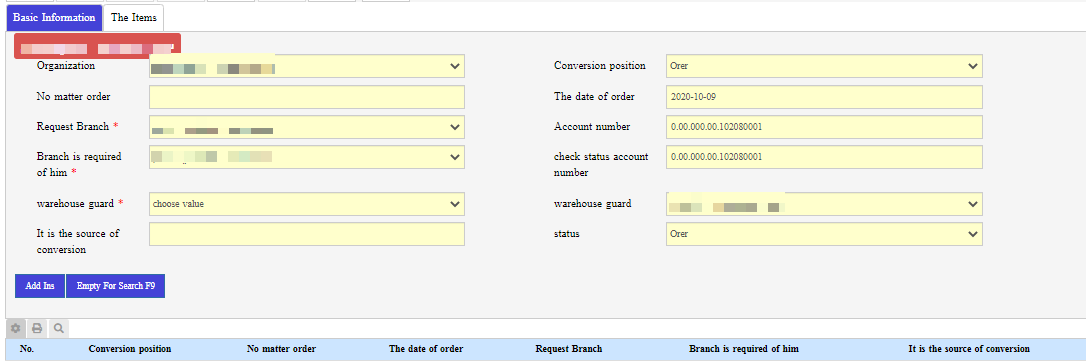Open the Conversion position dropdown
This screenshot has width=1086, height=361.
coord(824,67)
